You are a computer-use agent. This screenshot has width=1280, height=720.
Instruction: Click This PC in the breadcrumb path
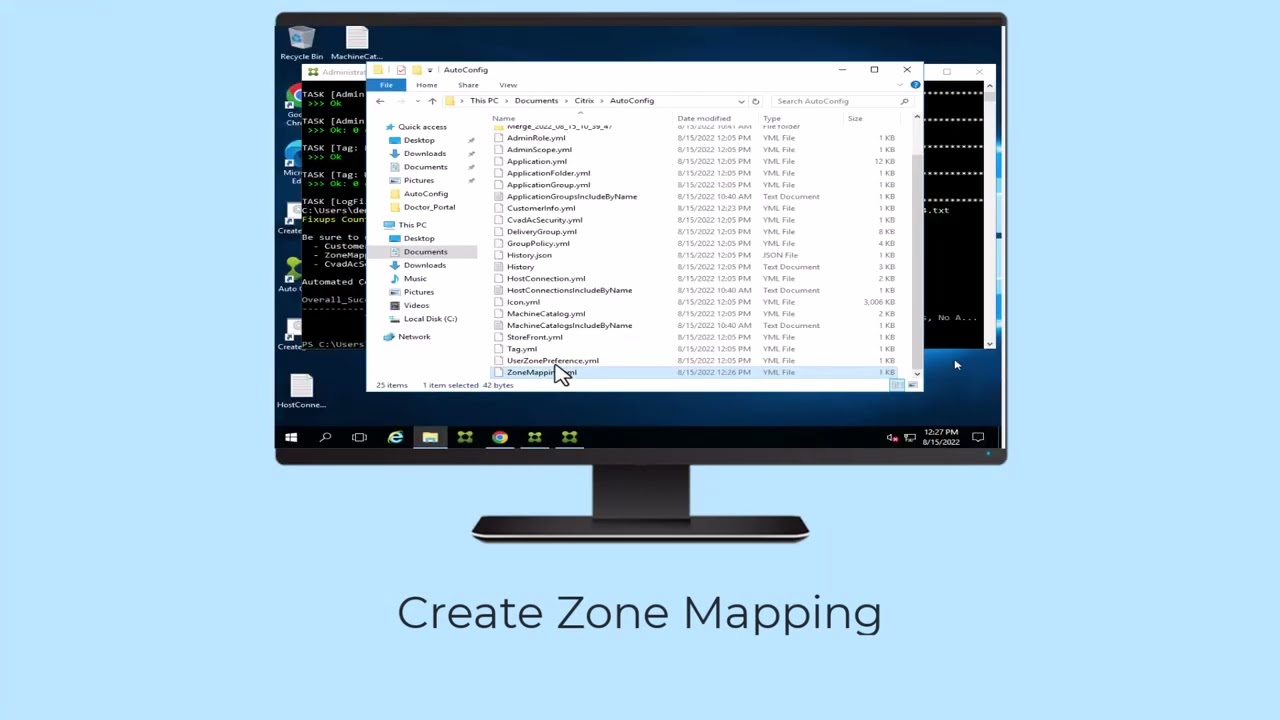pos(484,100)
